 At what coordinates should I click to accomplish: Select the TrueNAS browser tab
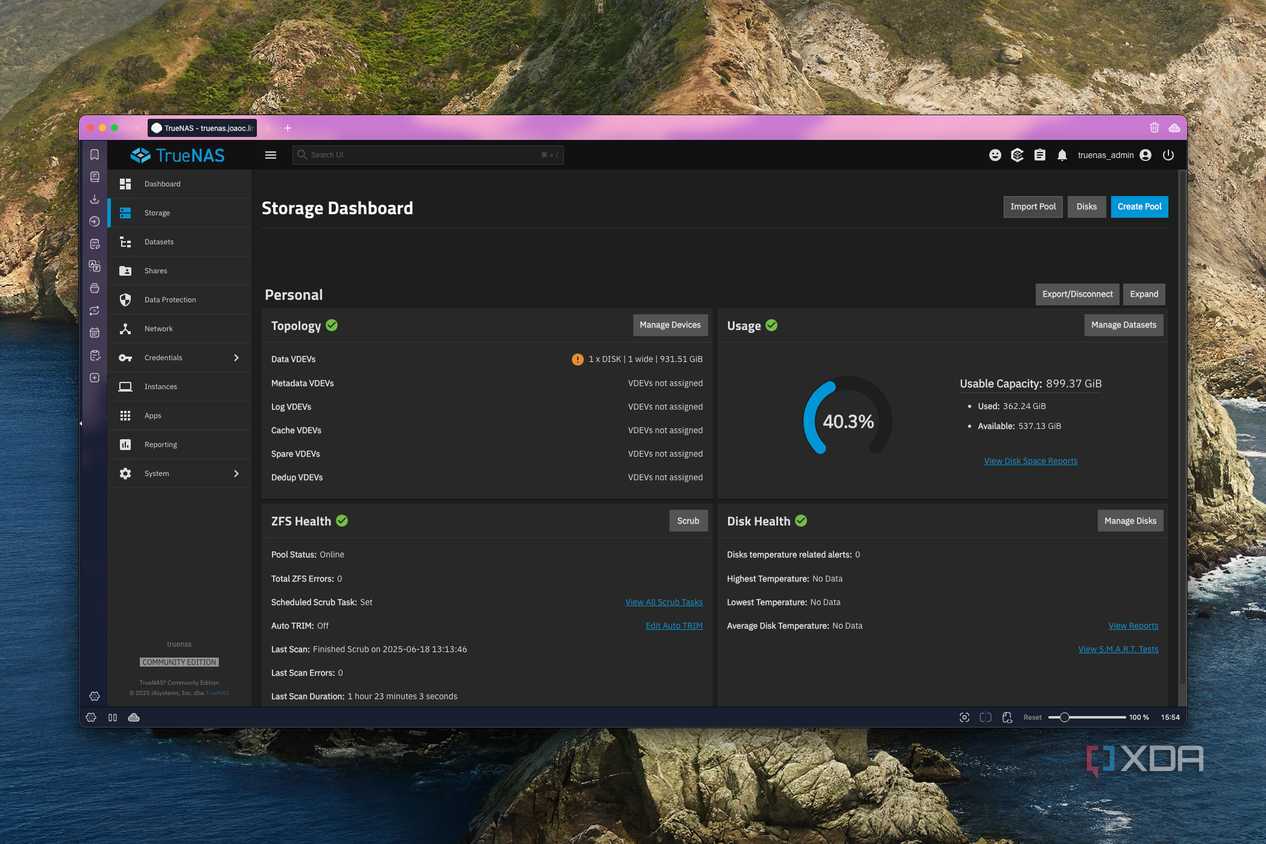(x=203, y=128)
